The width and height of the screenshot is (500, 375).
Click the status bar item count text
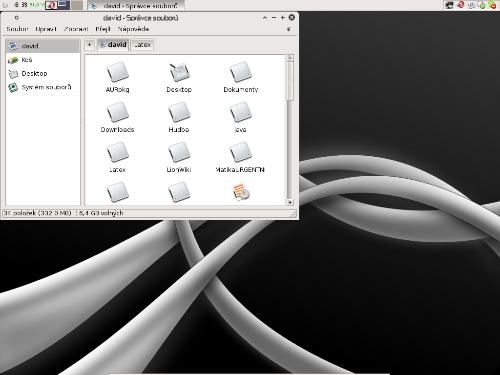63,213
